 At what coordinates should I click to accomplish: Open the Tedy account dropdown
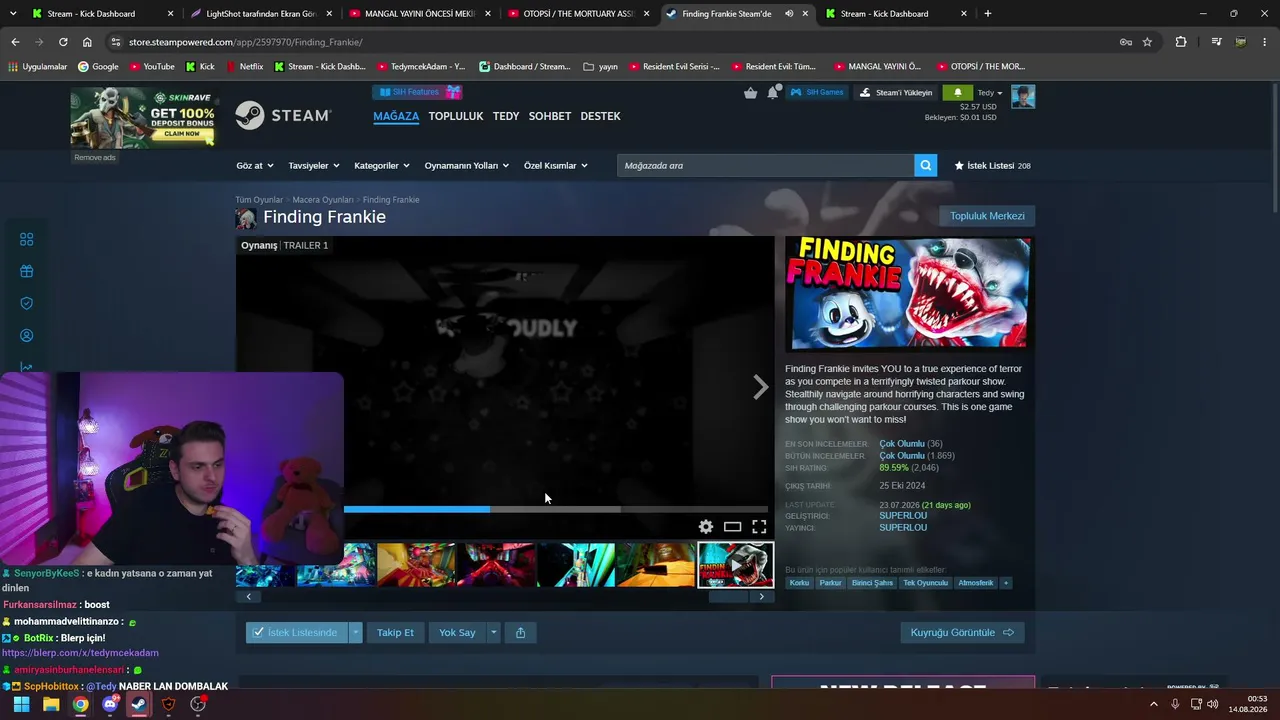tap(990, 93)
